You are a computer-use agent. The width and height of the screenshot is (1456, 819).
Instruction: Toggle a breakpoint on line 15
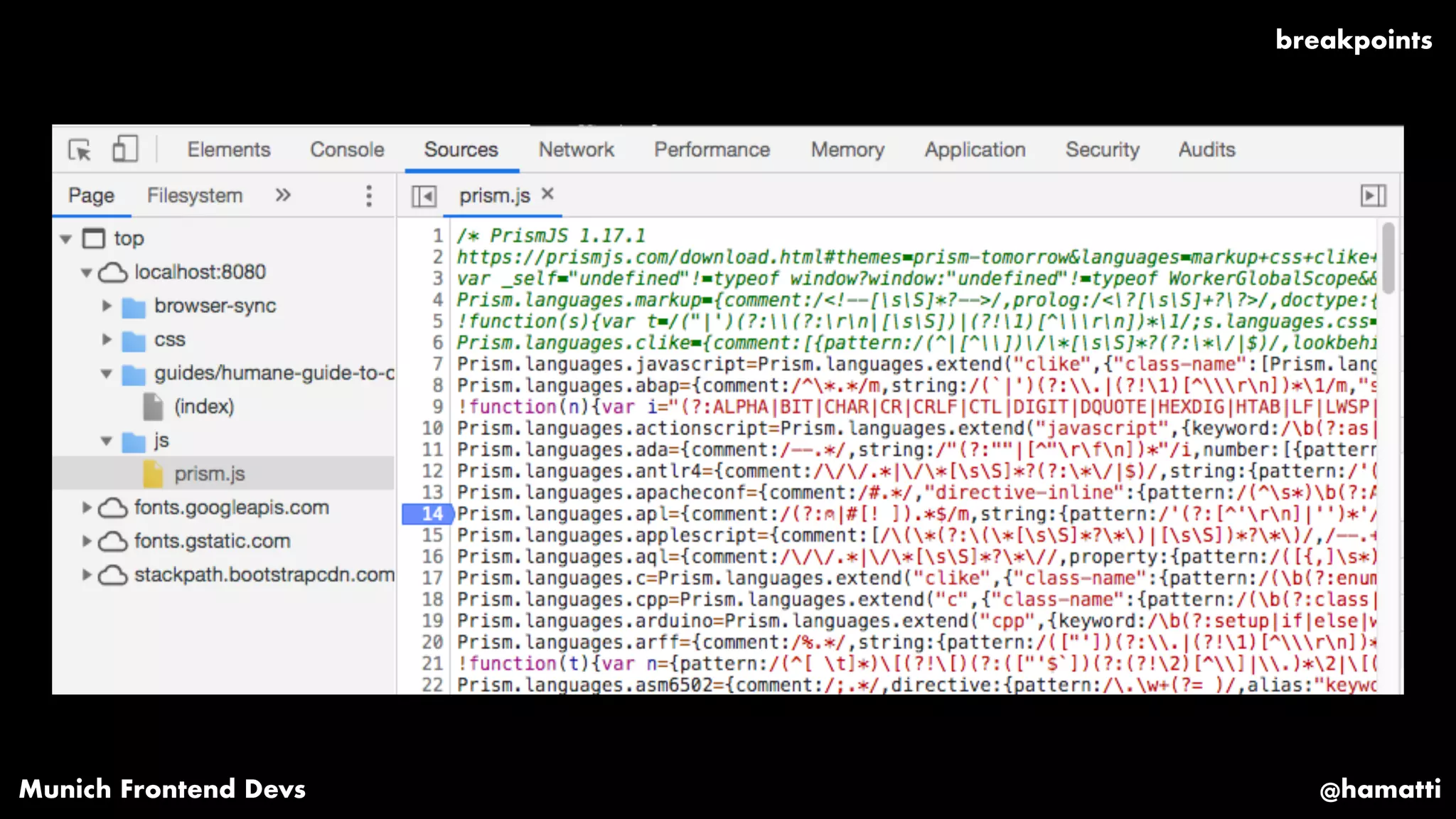pyautogui.click(x=432, y=535)
